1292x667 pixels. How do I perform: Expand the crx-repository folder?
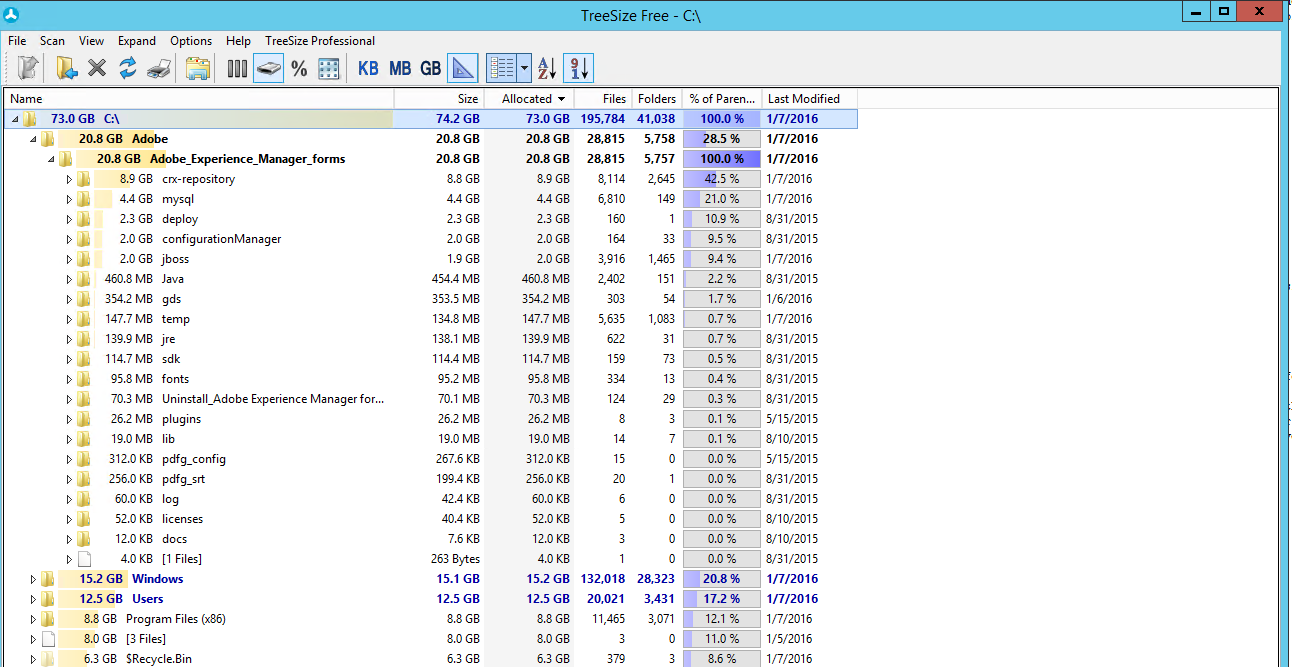click(x=69, y=179)
